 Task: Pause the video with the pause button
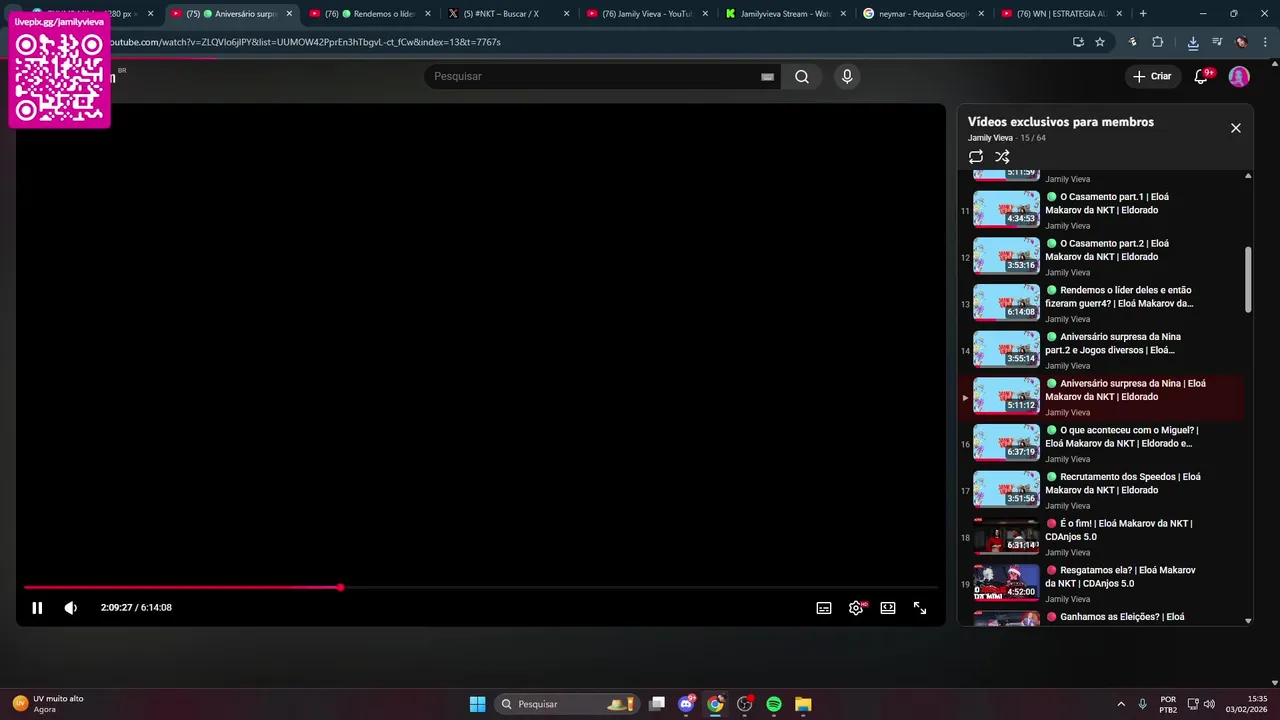pos(37,607)
